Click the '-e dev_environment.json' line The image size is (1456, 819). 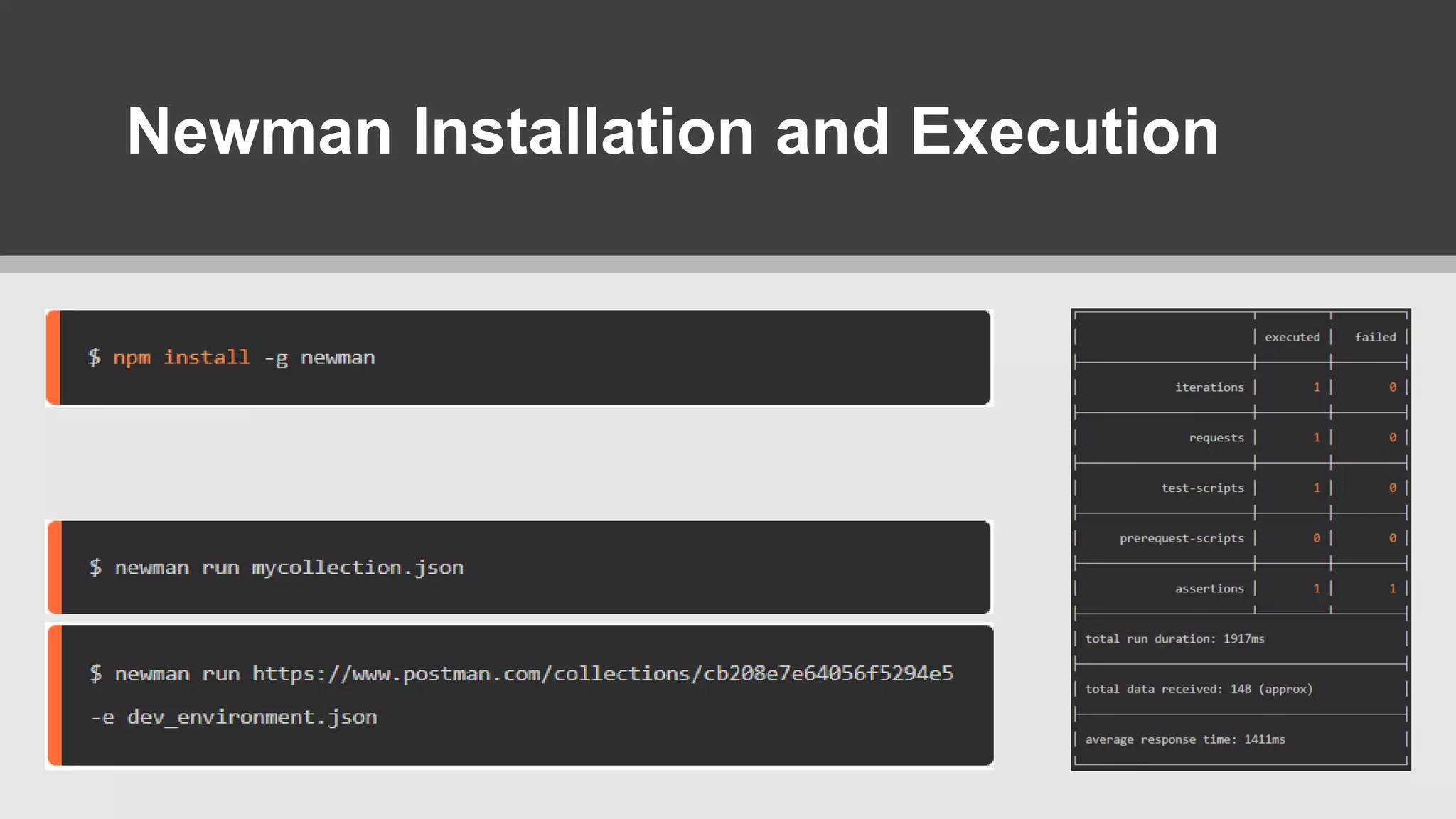point(234,717)
